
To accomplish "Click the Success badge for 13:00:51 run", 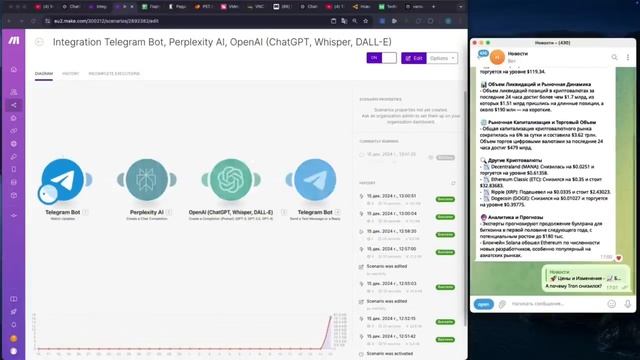I will point(445,199).
